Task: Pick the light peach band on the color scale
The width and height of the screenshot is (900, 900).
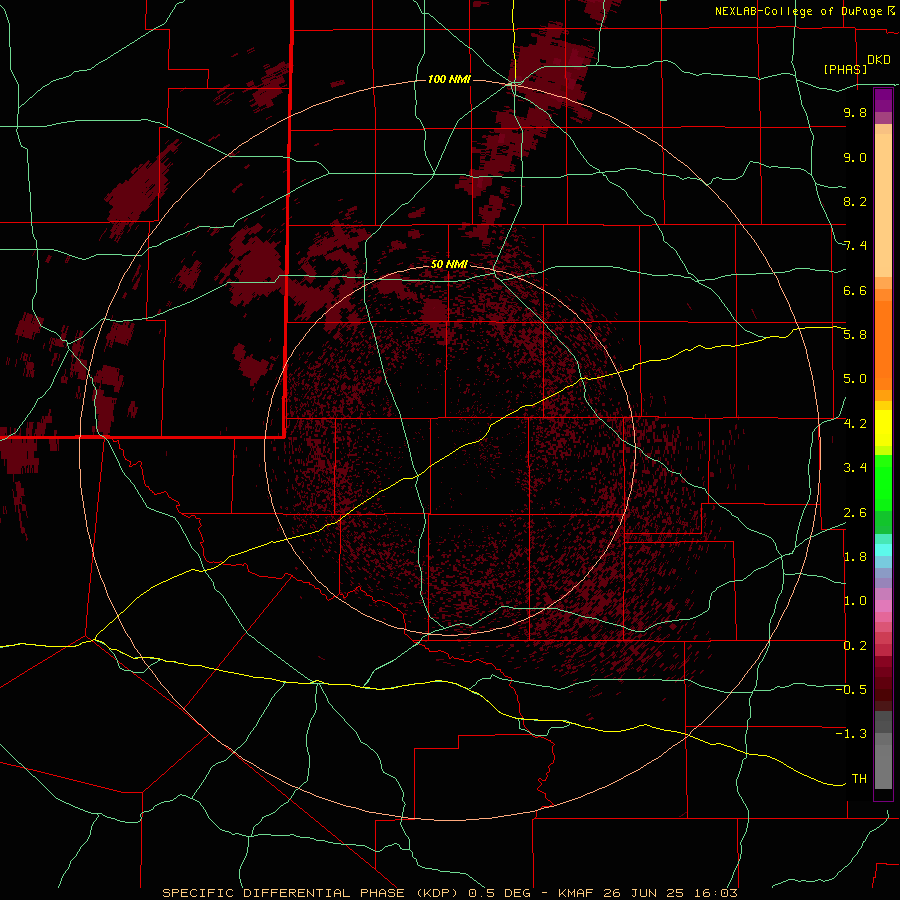Action: coord(883,207)
